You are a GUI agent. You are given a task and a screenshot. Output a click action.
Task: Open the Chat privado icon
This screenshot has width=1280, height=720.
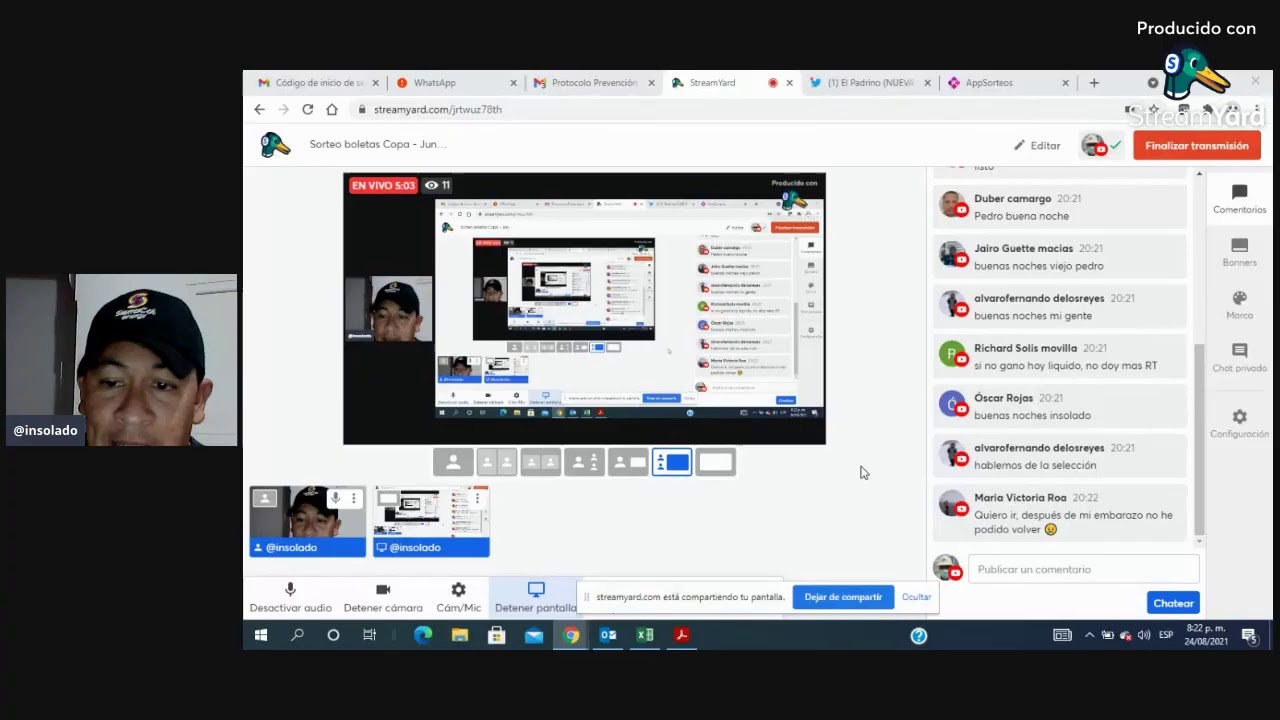pos(1239,358)
